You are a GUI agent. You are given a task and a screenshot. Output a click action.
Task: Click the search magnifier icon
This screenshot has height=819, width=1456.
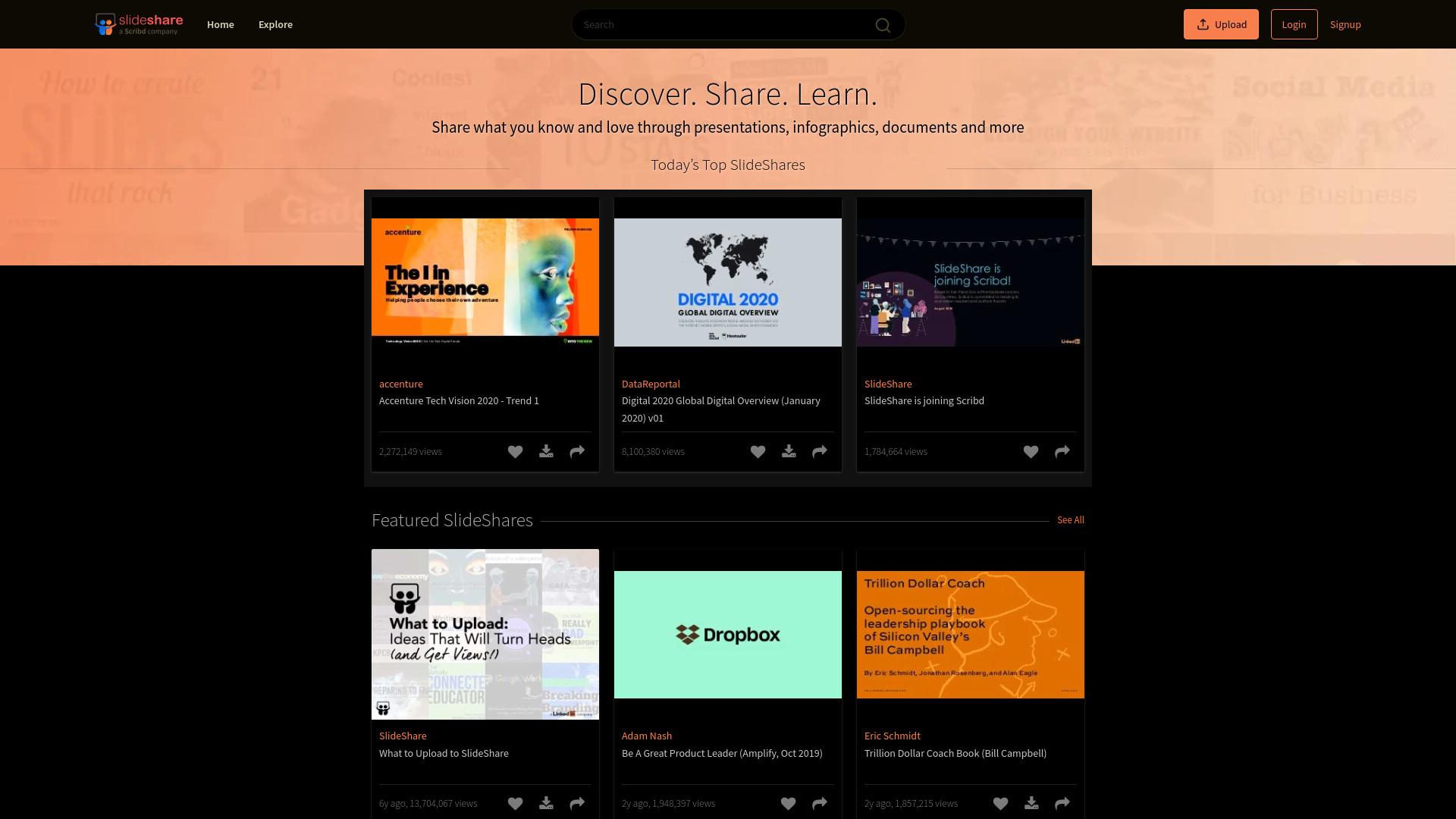coord(883,25)
